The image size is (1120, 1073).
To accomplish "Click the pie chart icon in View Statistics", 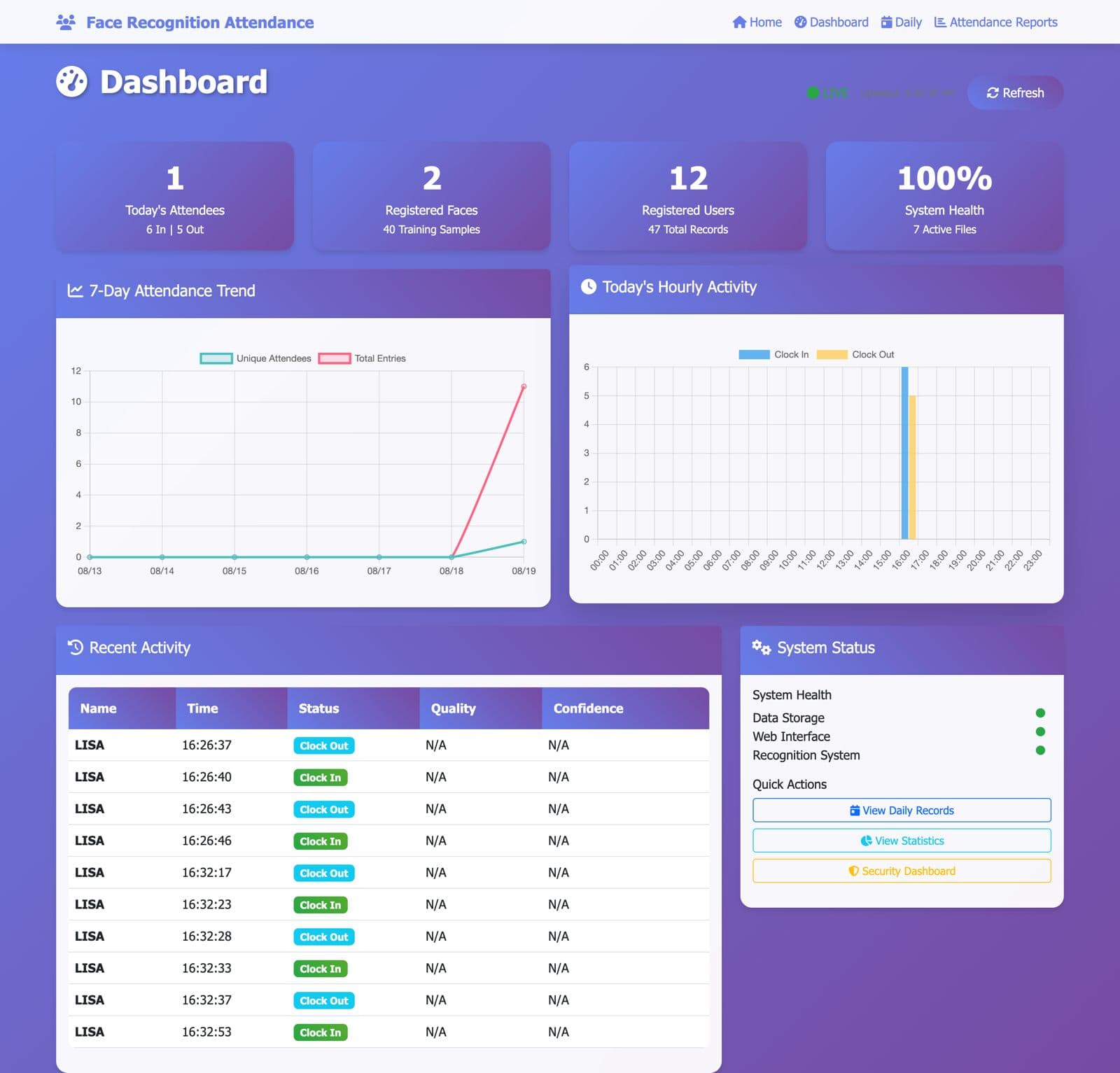I will tap(866, 841).
